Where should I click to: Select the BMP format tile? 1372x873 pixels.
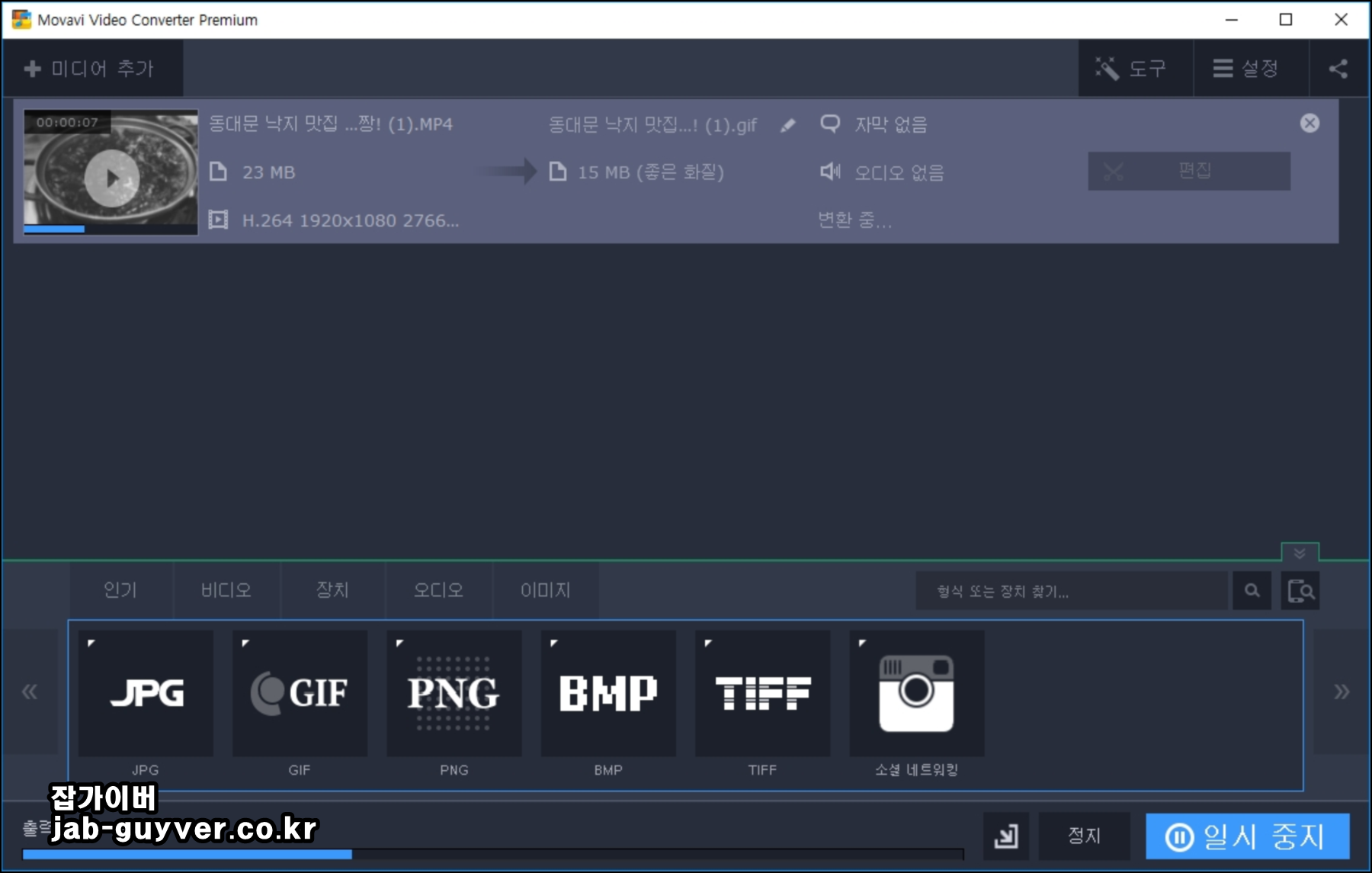pyautogui.click(x=608, y=693)
